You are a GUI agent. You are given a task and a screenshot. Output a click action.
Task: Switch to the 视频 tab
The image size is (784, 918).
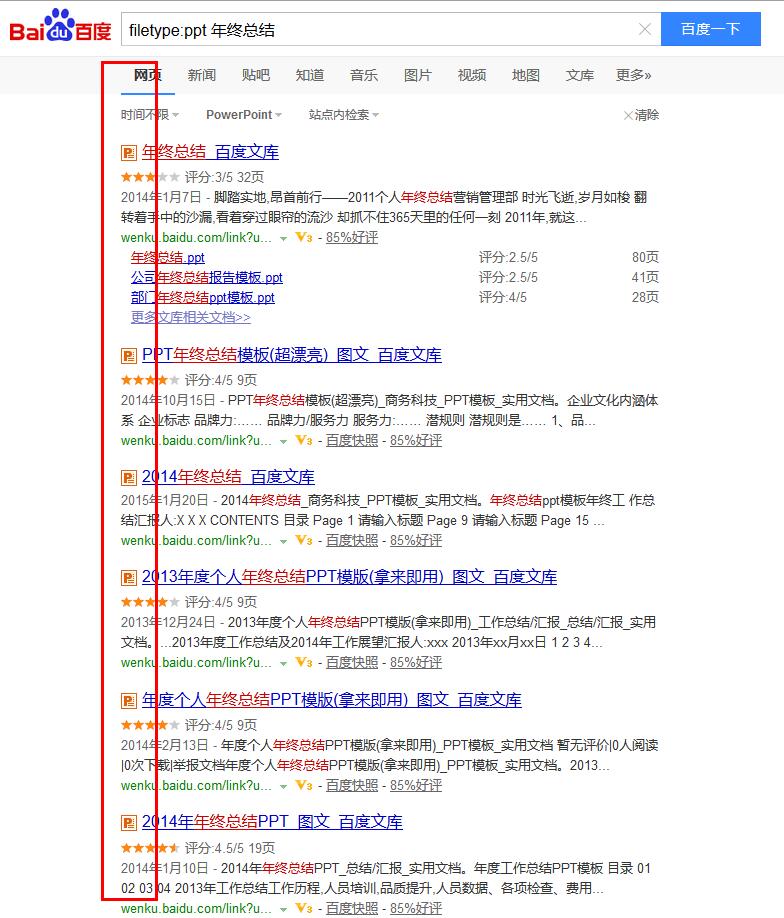point(472,75)
